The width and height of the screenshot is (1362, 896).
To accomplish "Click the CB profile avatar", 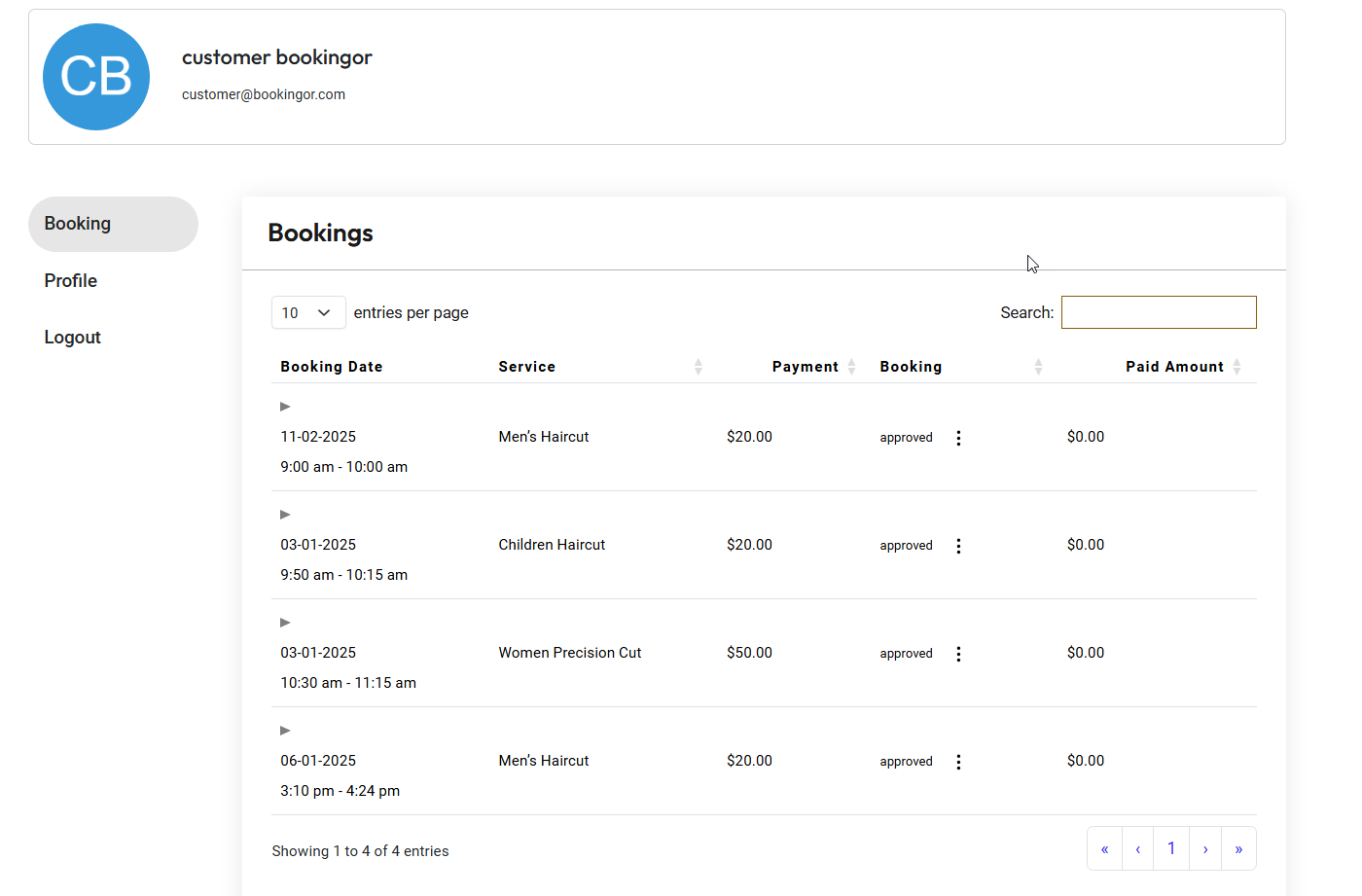I will [96, 77].
